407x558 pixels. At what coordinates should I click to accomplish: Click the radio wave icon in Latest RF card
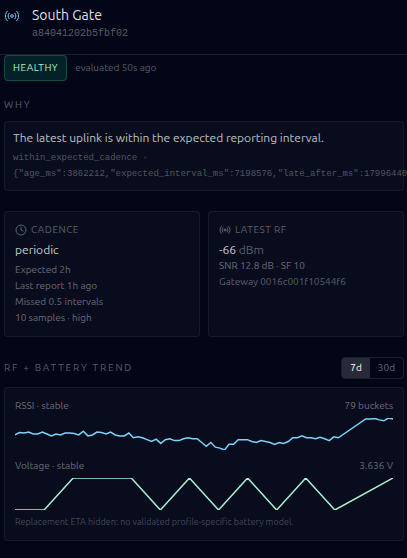click(225, 230)
